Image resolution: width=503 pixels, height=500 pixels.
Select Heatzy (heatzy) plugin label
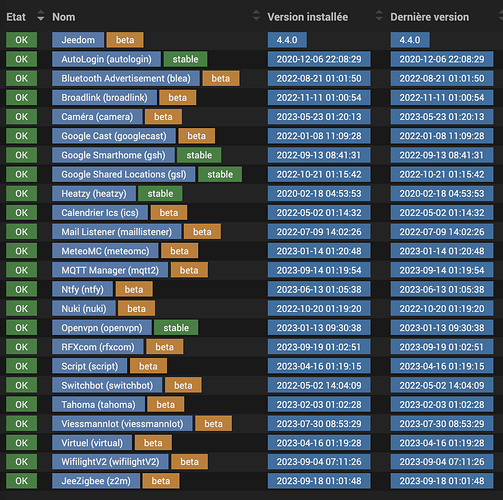94,194
